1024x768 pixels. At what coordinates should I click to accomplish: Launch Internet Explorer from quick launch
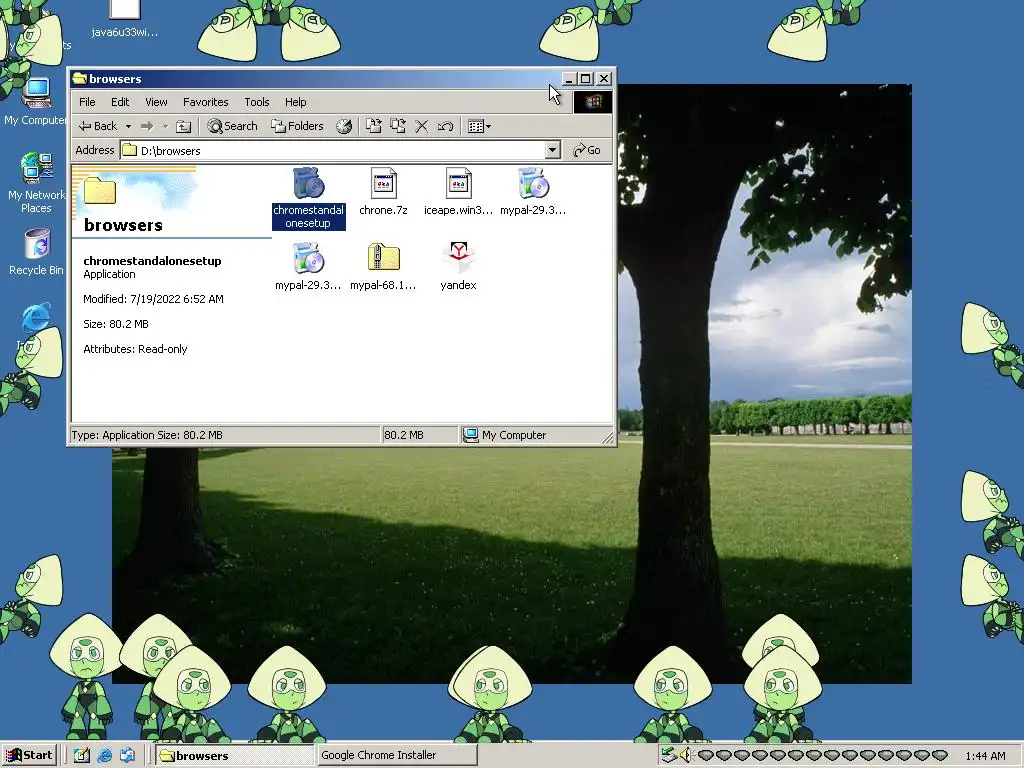click(104, 755)
